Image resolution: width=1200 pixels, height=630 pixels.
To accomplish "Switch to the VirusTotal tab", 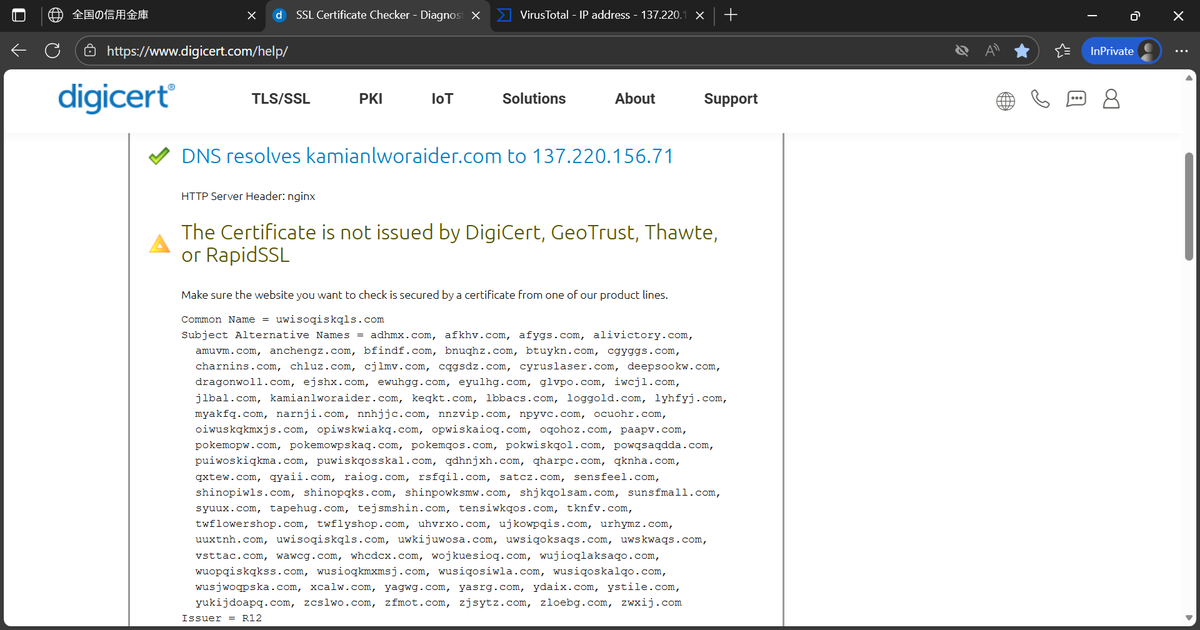I will 595,15.
